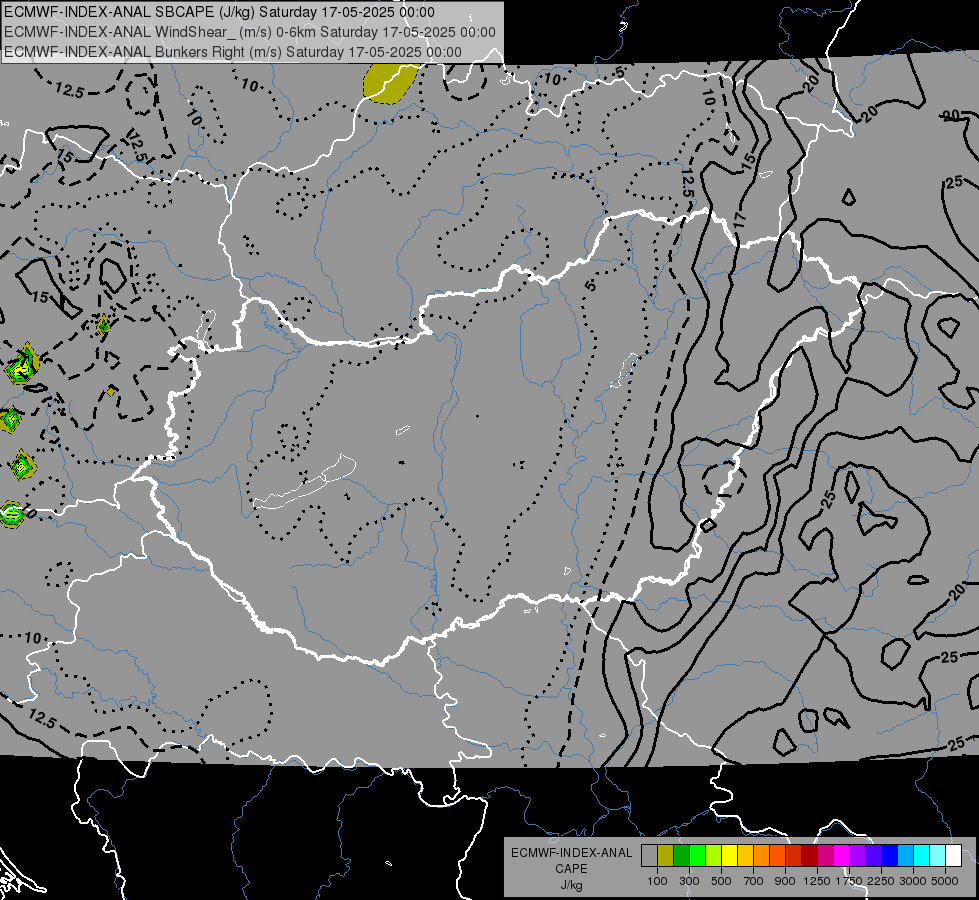Click the 1250 legend scale label
The image size is (979, 900).
point(817,881)
